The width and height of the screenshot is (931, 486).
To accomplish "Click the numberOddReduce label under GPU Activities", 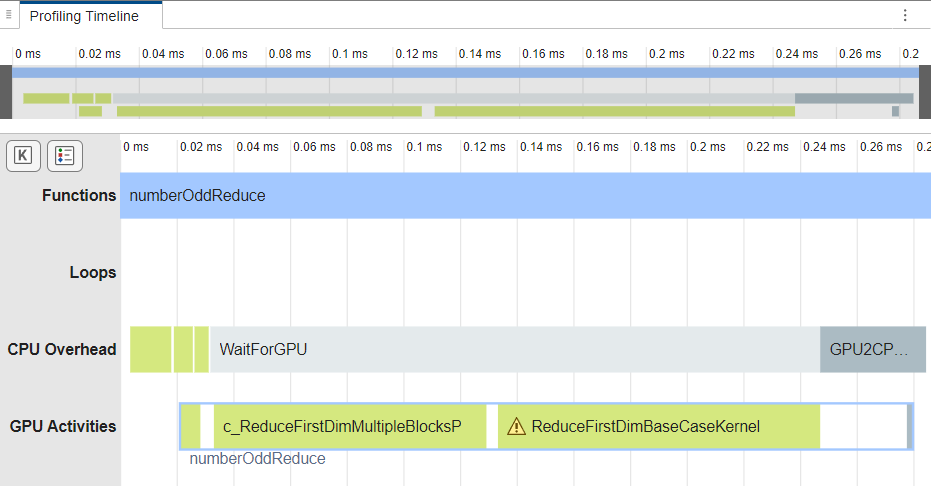I will [257, 459].
